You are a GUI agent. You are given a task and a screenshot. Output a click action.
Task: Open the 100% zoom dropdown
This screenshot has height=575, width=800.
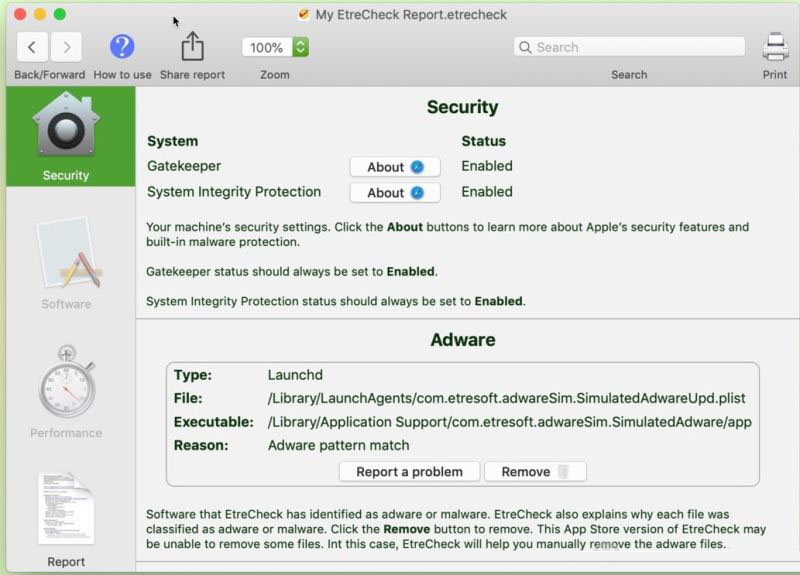tap(276, 47)
